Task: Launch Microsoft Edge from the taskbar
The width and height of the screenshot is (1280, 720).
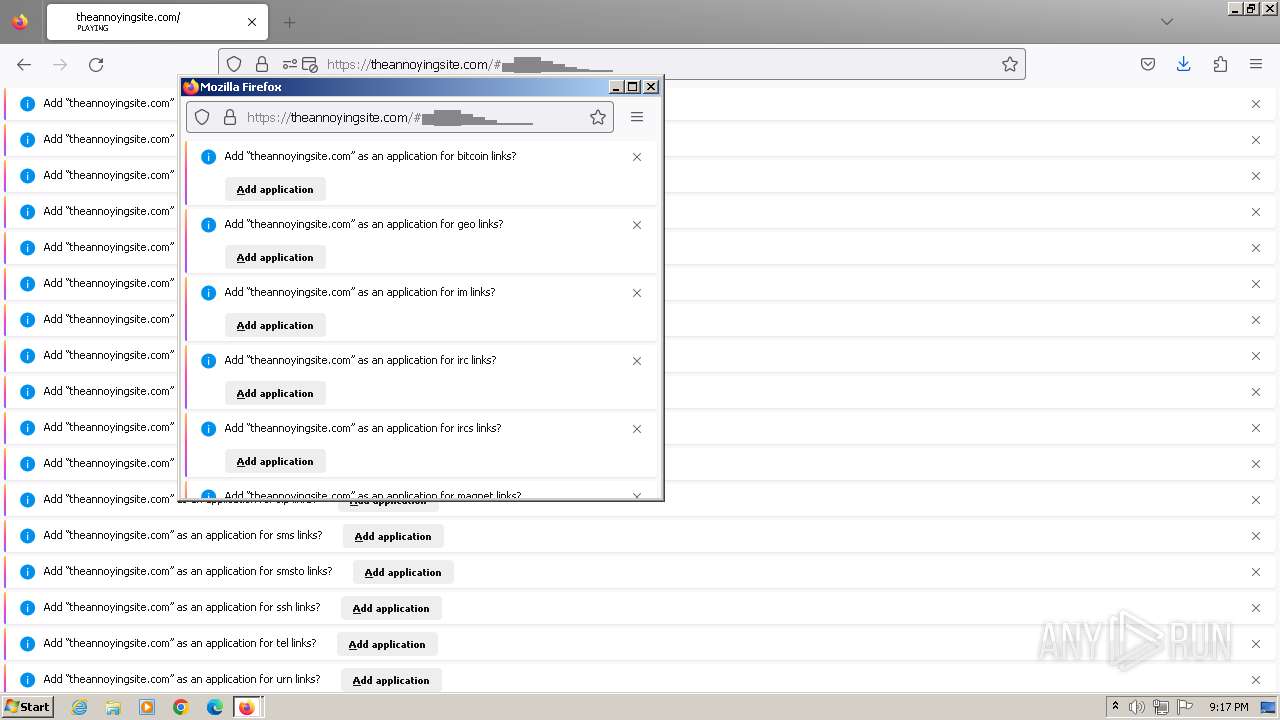Action: [x=215, y=707]
